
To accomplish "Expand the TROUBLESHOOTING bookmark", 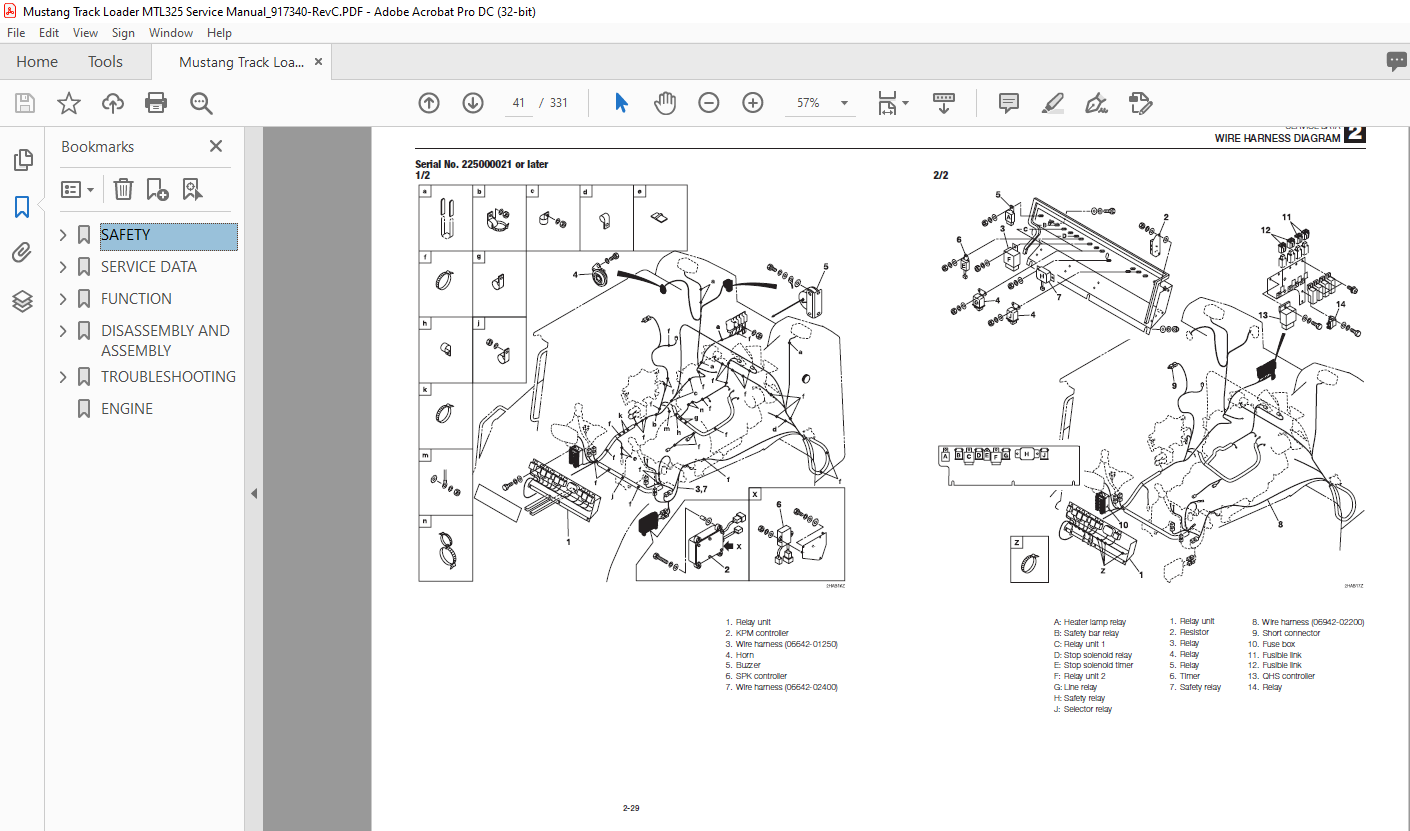I will click(x=63, y=377).
